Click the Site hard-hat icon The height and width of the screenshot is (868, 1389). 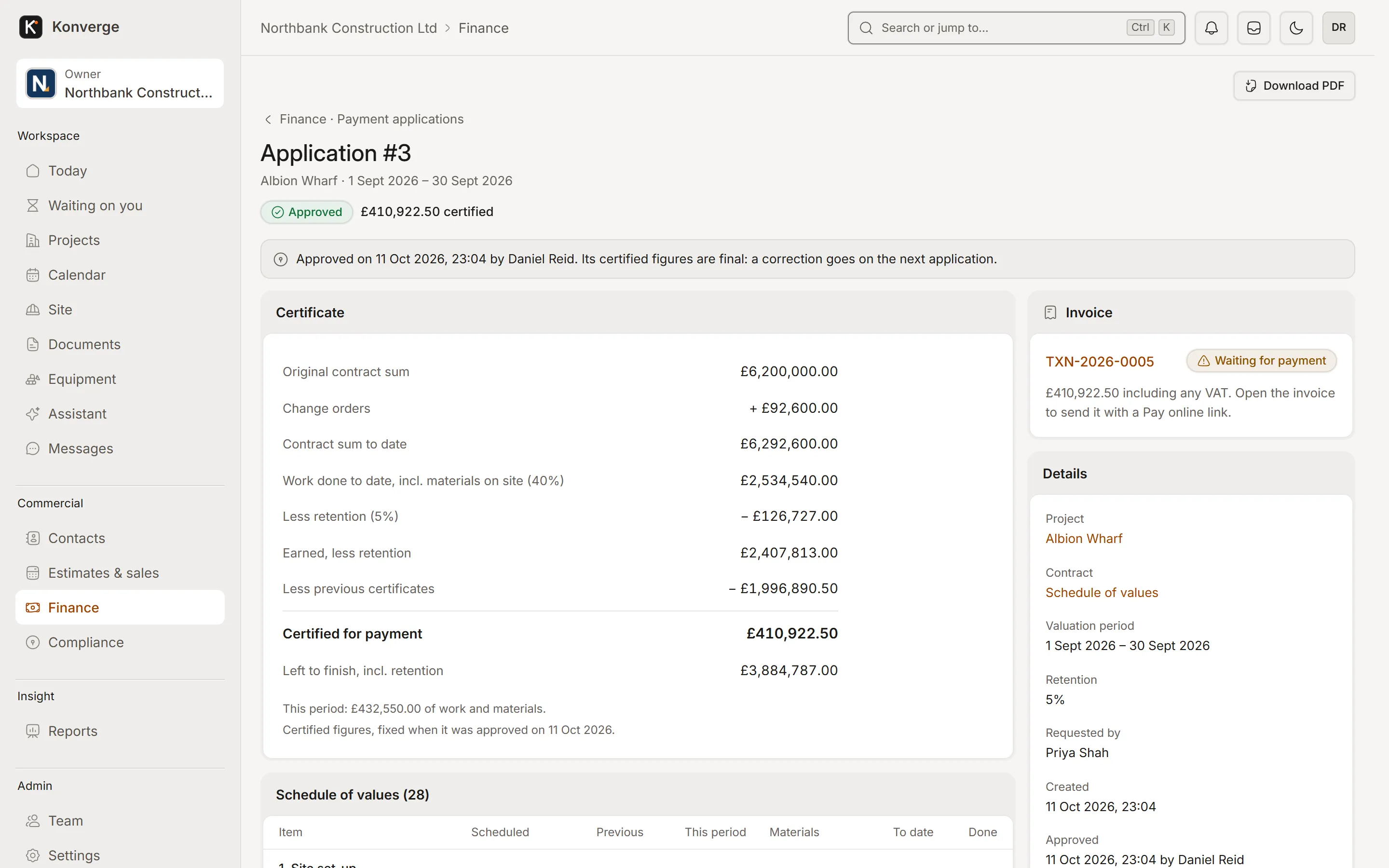(33, 310)
